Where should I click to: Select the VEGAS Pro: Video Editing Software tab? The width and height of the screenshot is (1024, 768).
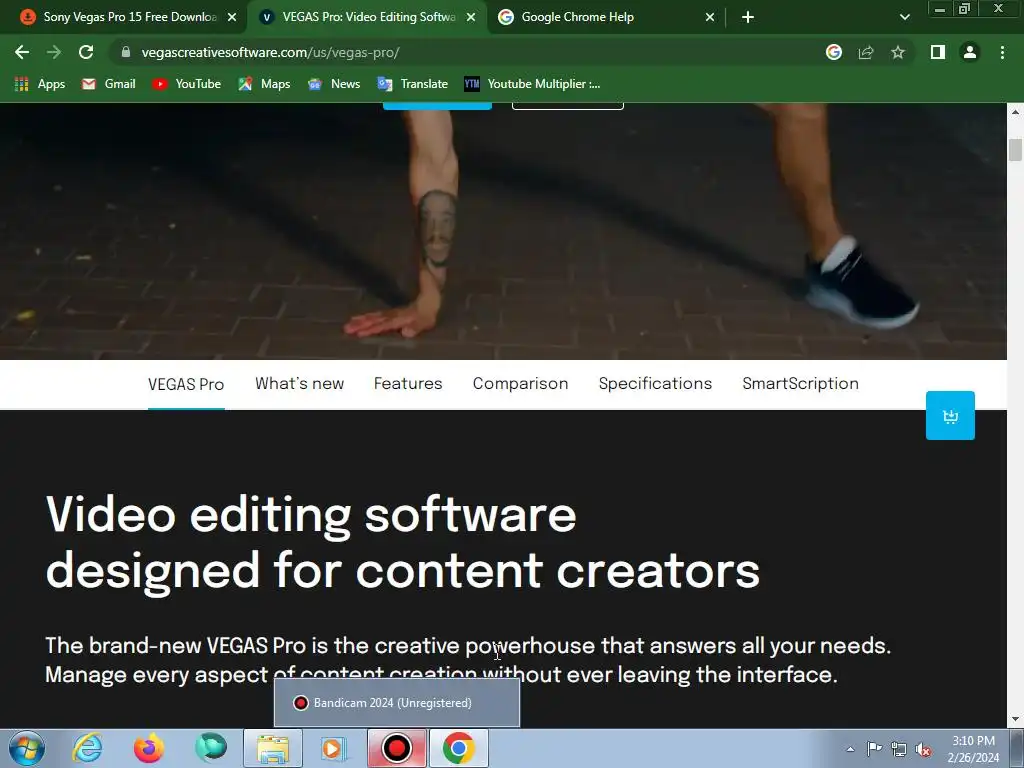(x=369, y=17)
